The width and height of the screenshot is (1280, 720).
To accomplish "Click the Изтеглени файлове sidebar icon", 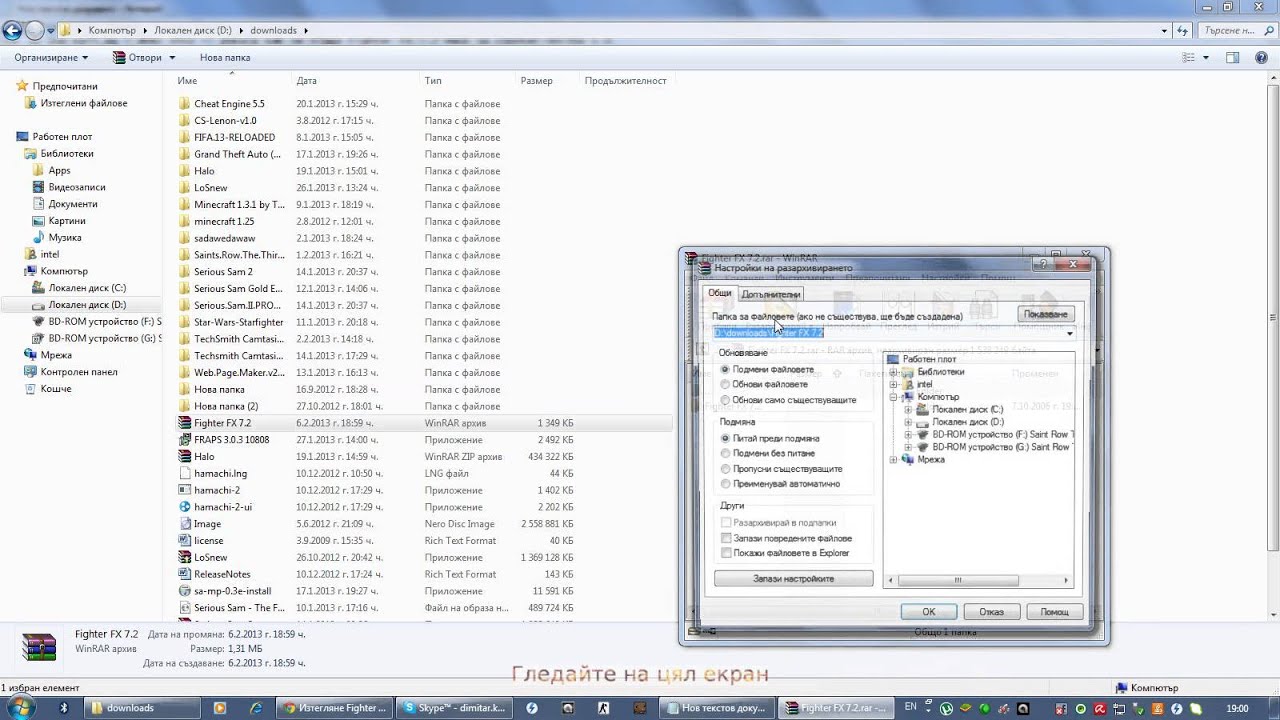I will pos(31,104).
